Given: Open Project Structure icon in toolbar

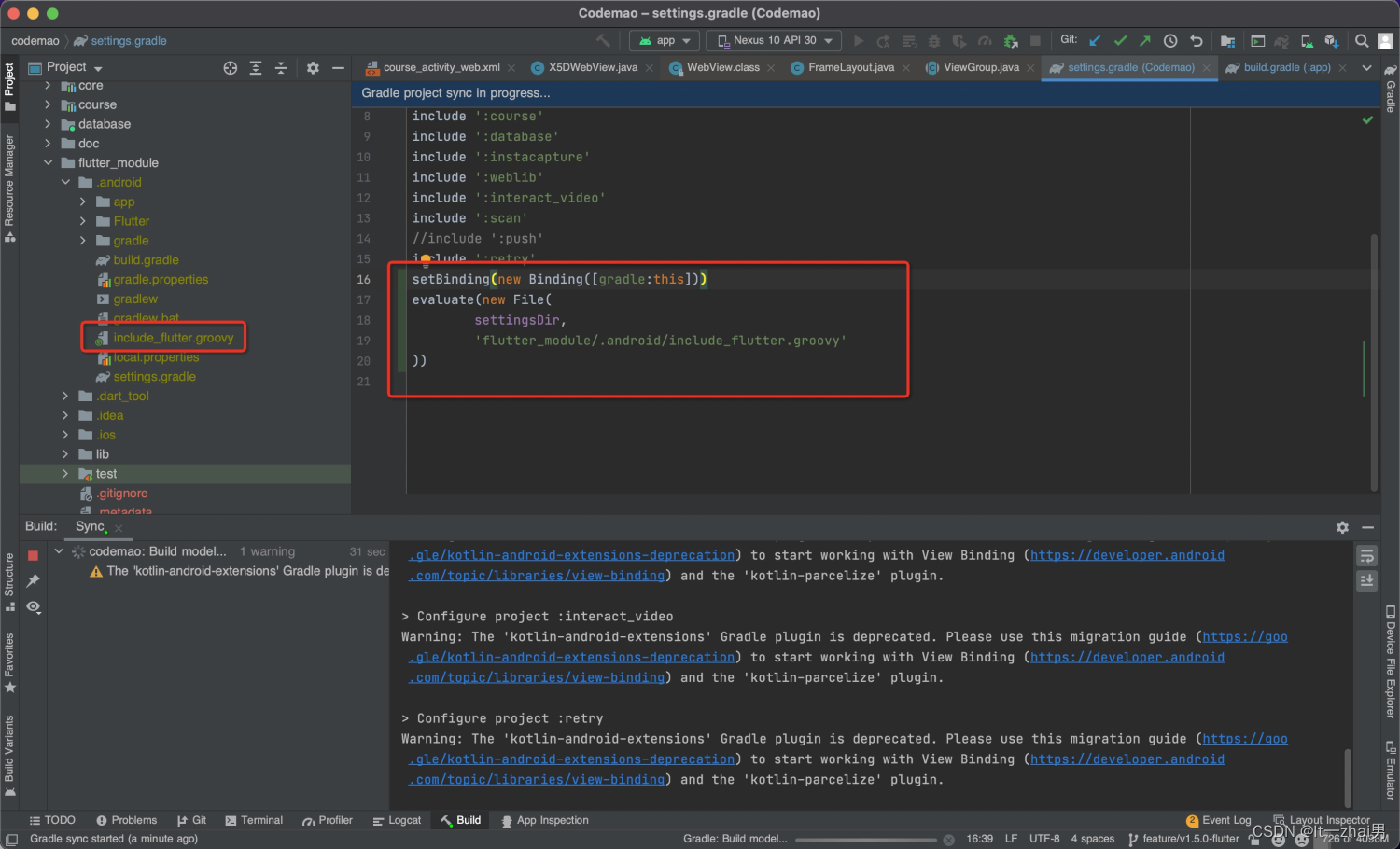Looking at the screenshot, I should pyautogui.click(x=1228, y=41).
